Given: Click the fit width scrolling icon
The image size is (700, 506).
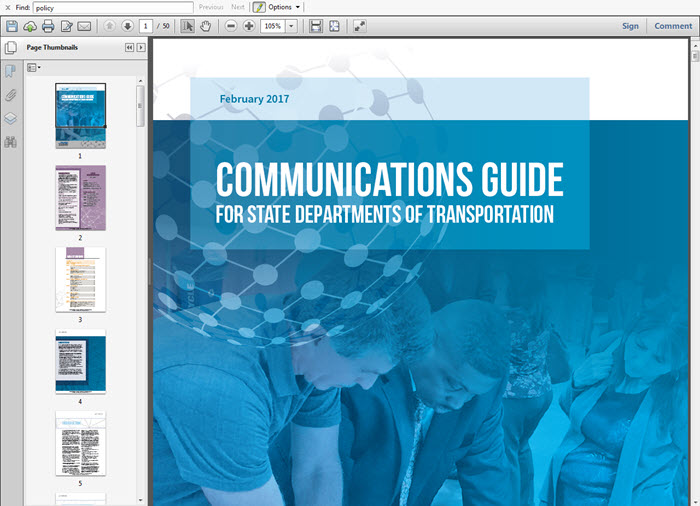Looking at the screenshot, I should [316, 26].
